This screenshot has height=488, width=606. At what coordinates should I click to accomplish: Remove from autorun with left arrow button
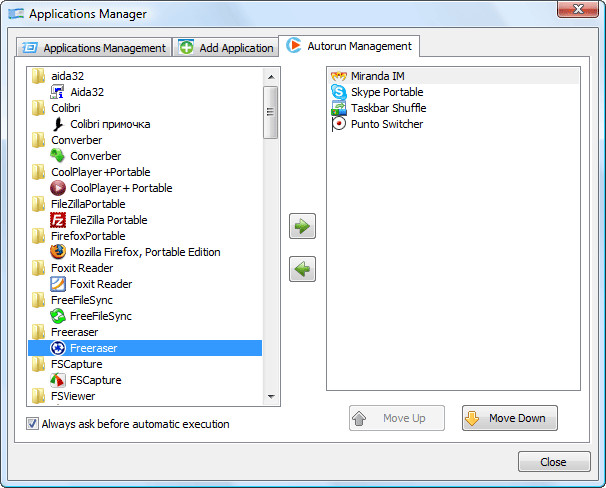(302, 269)
